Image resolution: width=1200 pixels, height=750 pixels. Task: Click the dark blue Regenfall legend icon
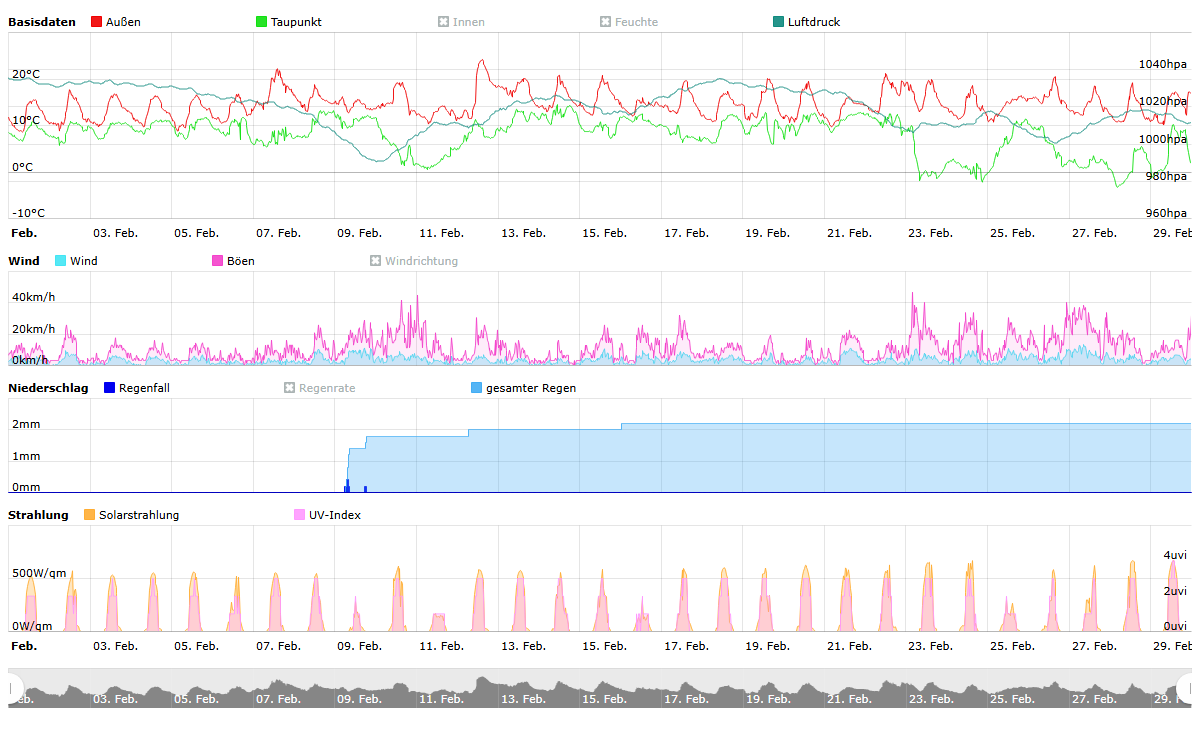tap(110, 388)
